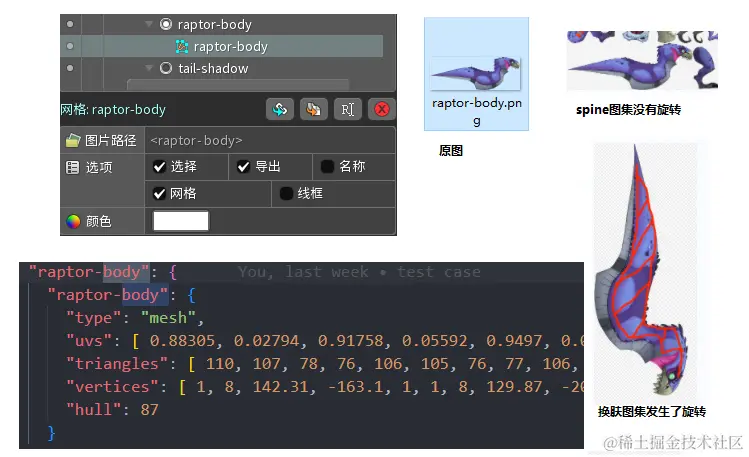Viewport: 749px width, 457px height.
Task: Uncheck the 网格 checkbox
Action: click(160, 193)
